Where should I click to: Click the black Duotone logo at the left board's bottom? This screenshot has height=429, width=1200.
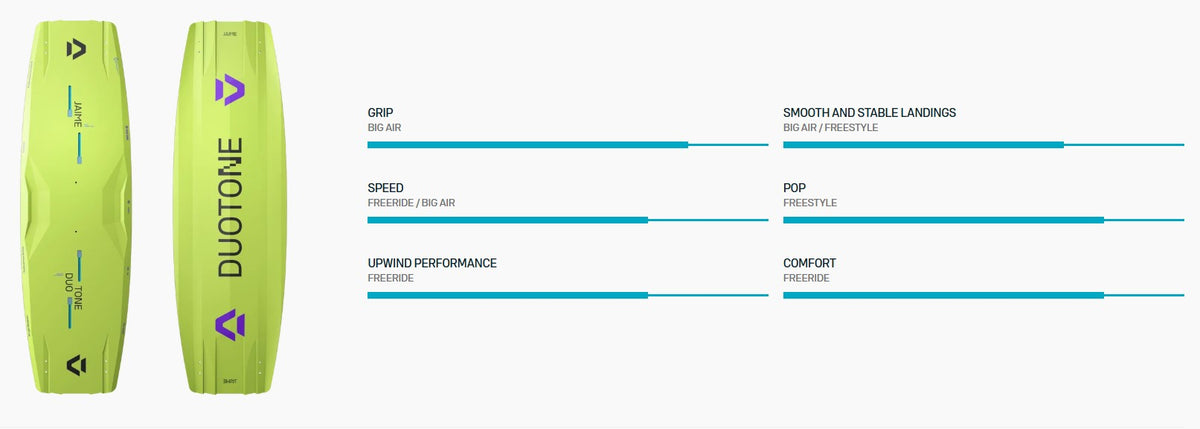tap(76, 365)
